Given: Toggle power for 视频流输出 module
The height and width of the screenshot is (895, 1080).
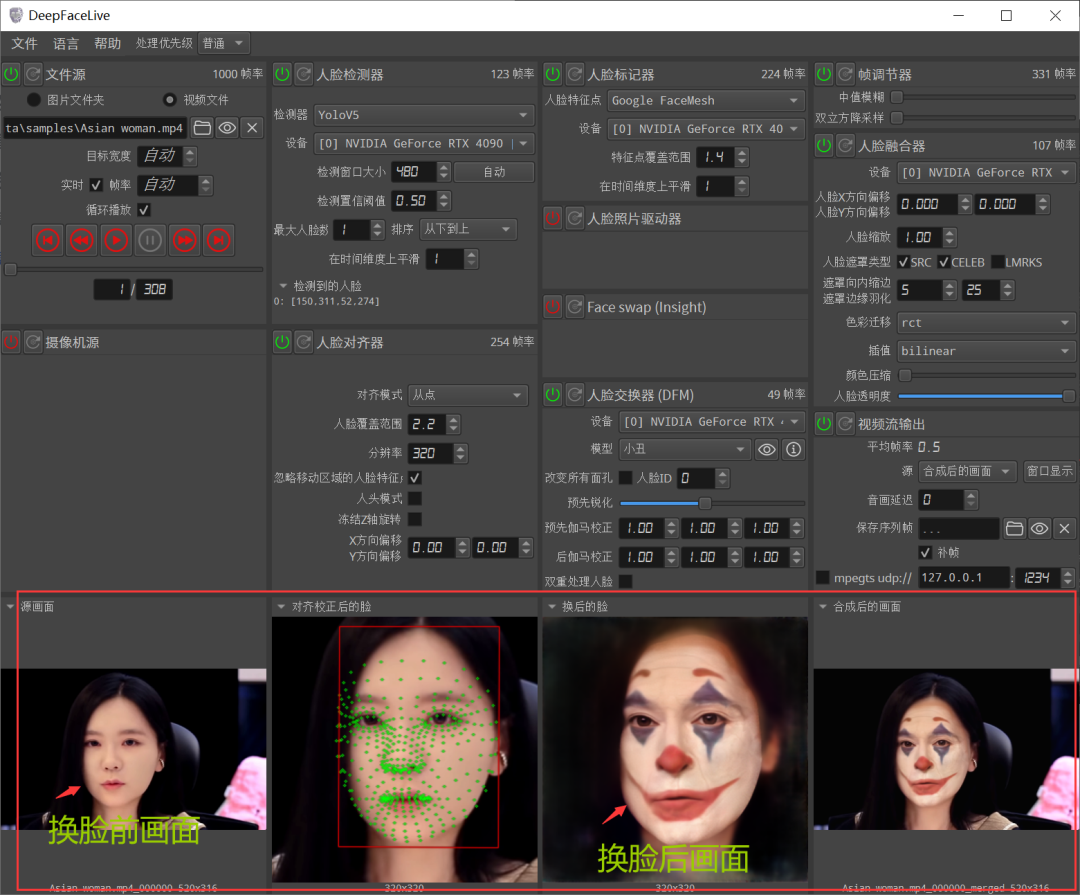Looking at the screenshot, I should click(824, 424).
